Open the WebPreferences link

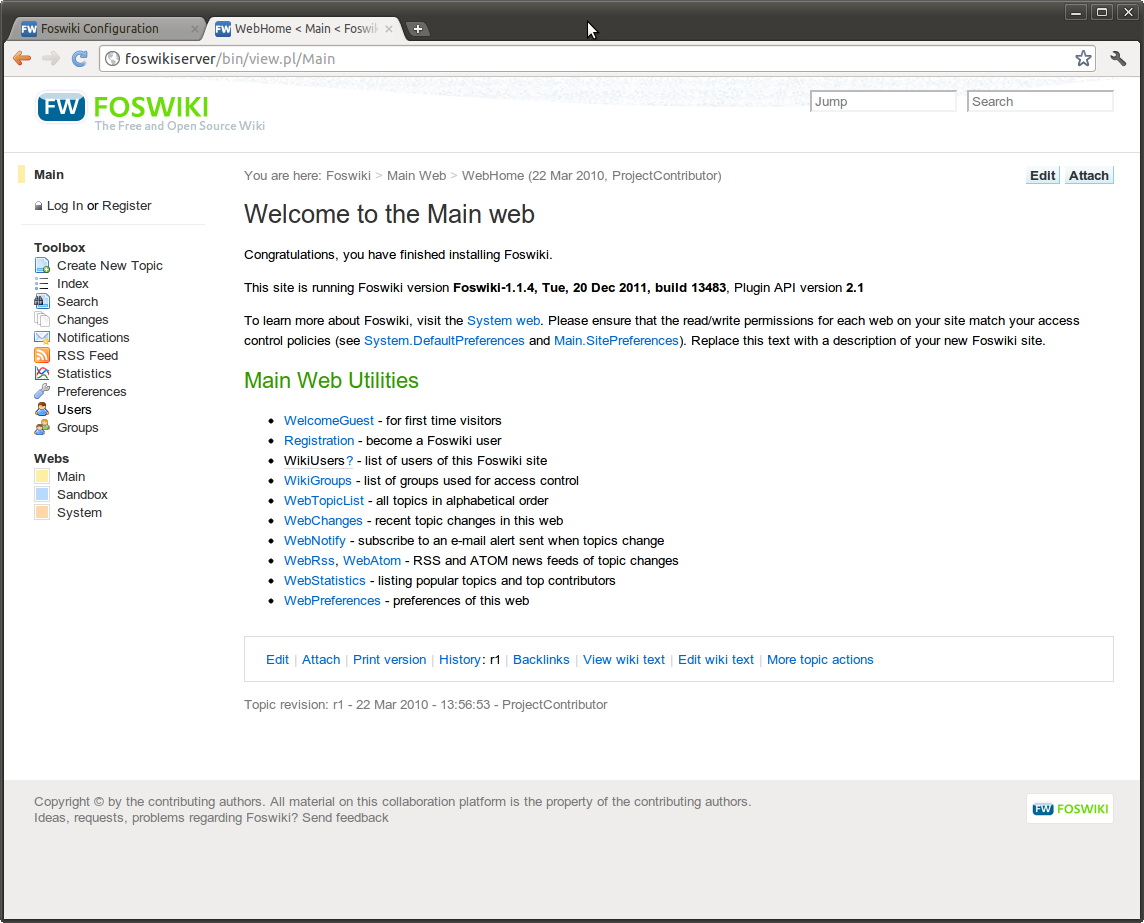(332, 600)
